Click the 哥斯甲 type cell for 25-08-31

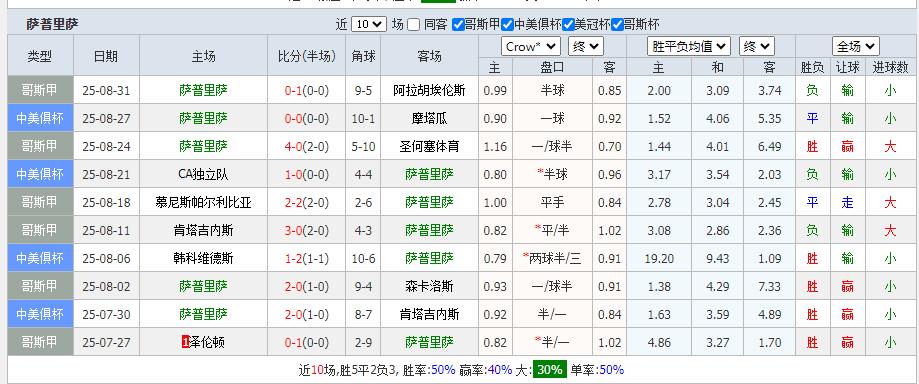(40, 90)
